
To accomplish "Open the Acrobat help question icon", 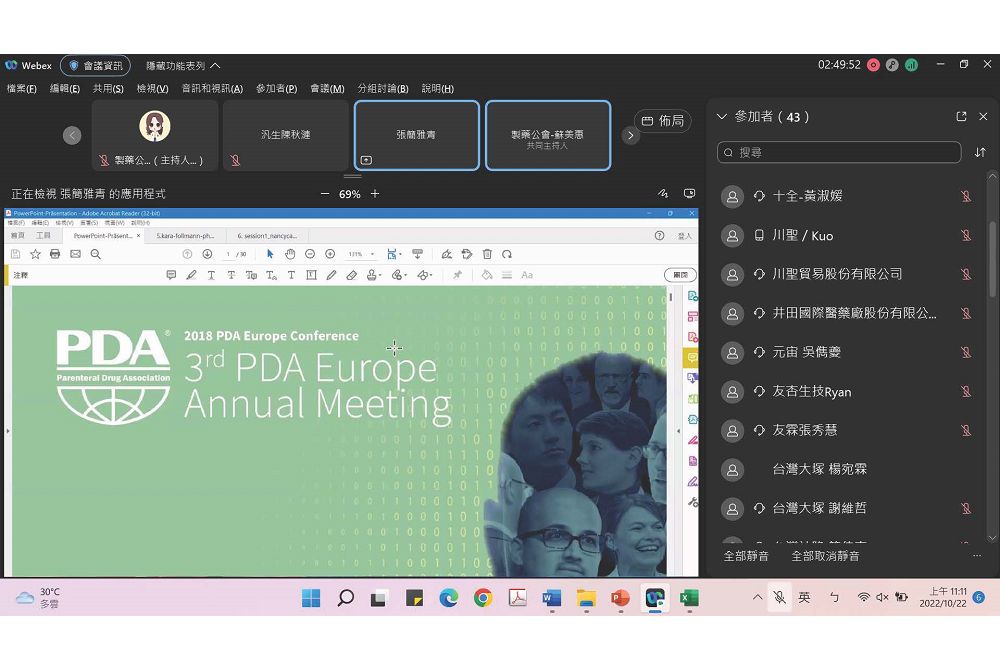I will click(x=659, y=236).
